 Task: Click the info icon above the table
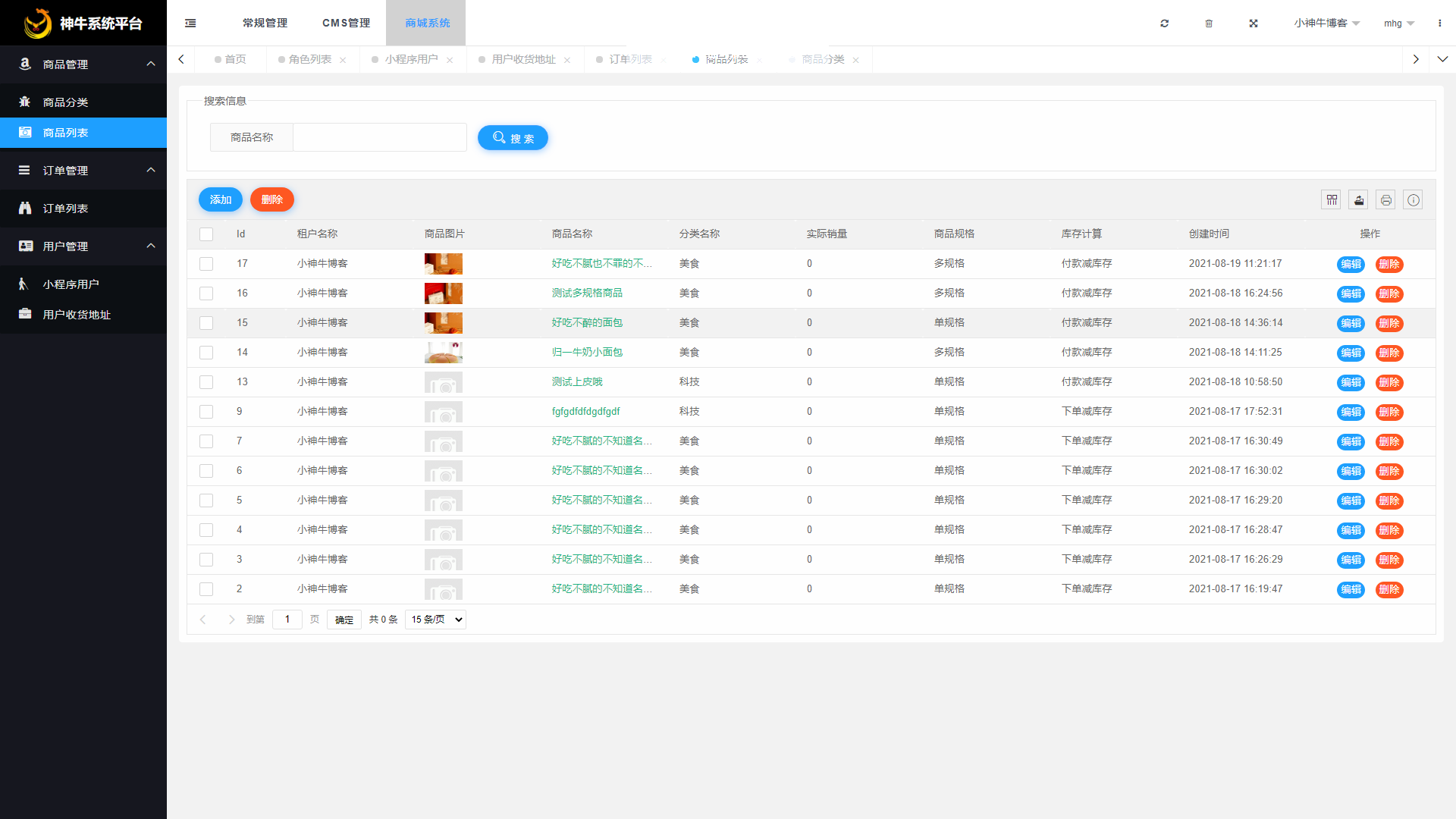[1414, 200]
